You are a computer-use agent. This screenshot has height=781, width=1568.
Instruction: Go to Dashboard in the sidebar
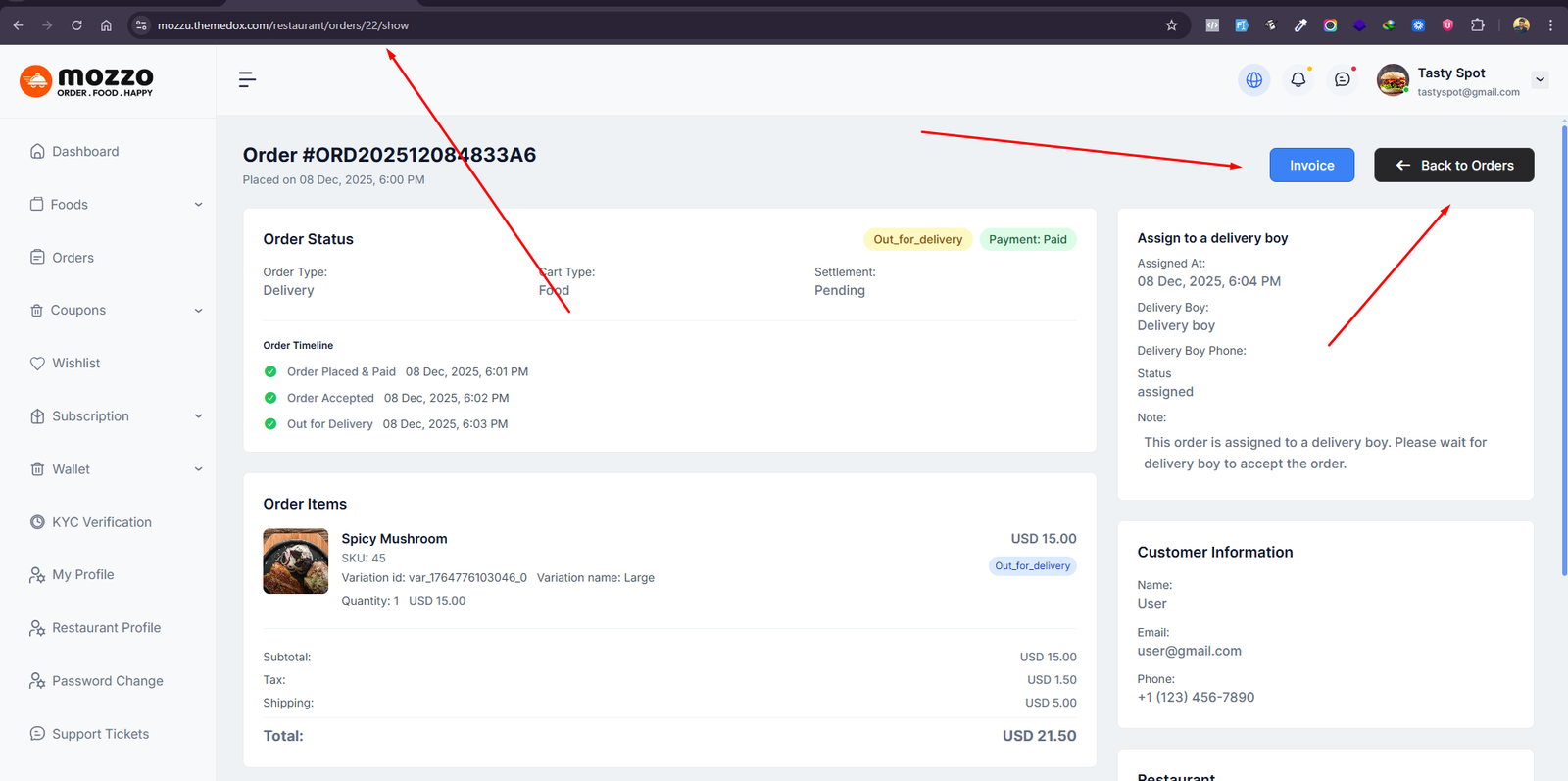click(85, 152)
